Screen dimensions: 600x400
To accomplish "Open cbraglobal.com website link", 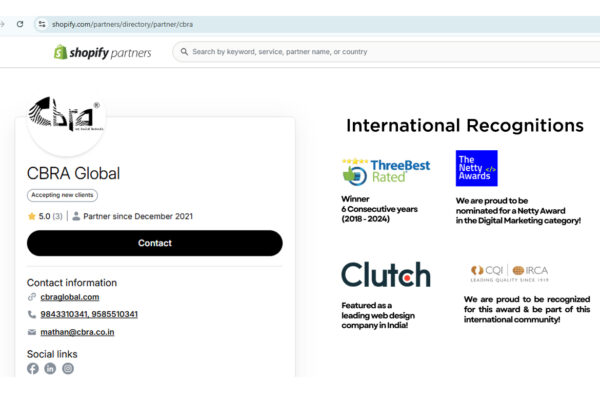I will click(x=70, y=297).
